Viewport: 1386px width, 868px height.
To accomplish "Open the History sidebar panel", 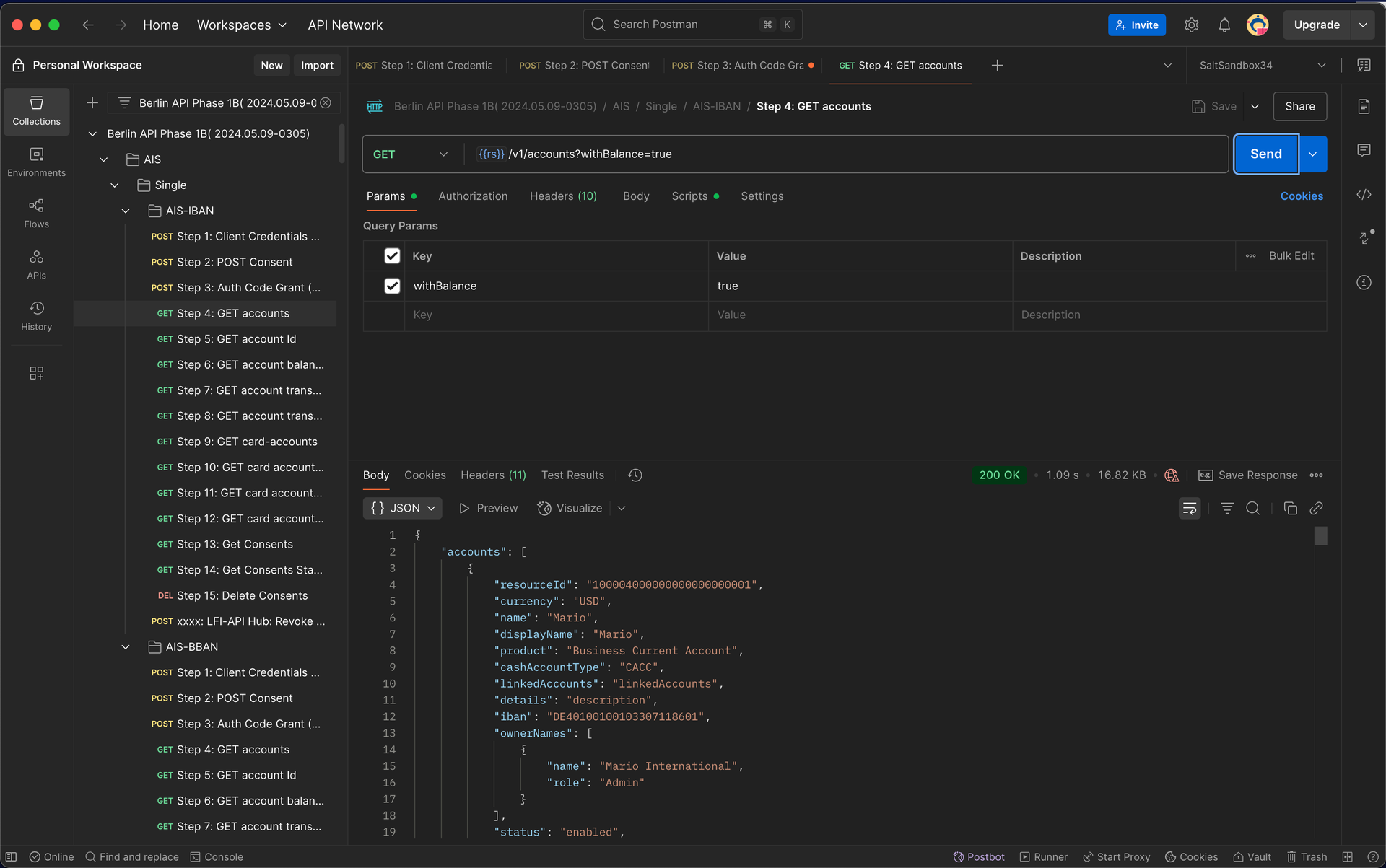I will [36, 316].
